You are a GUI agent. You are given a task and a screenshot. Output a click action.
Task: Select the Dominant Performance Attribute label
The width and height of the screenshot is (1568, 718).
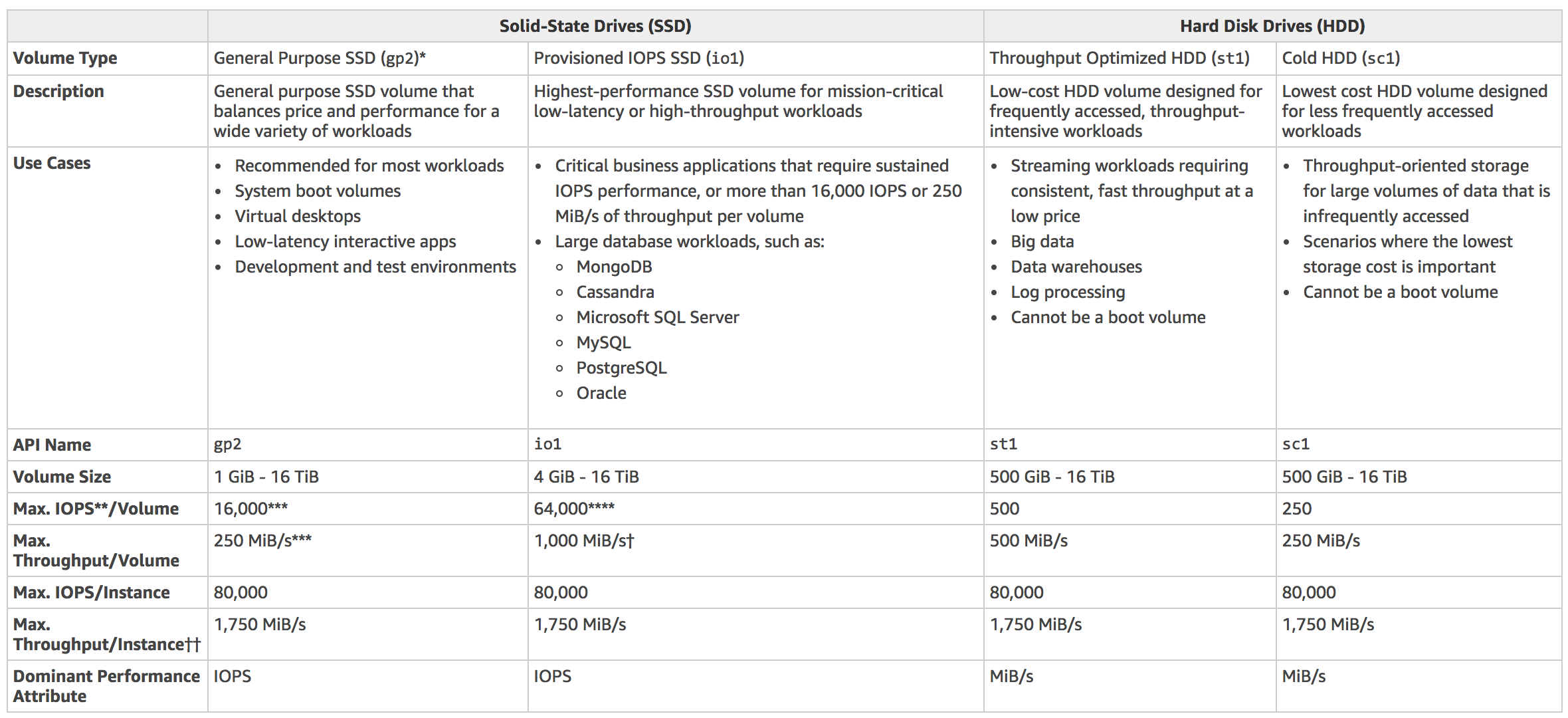pos(106,686)
